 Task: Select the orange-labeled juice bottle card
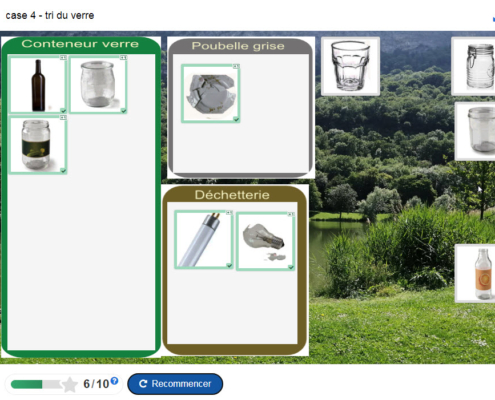(x=475, y=273)
